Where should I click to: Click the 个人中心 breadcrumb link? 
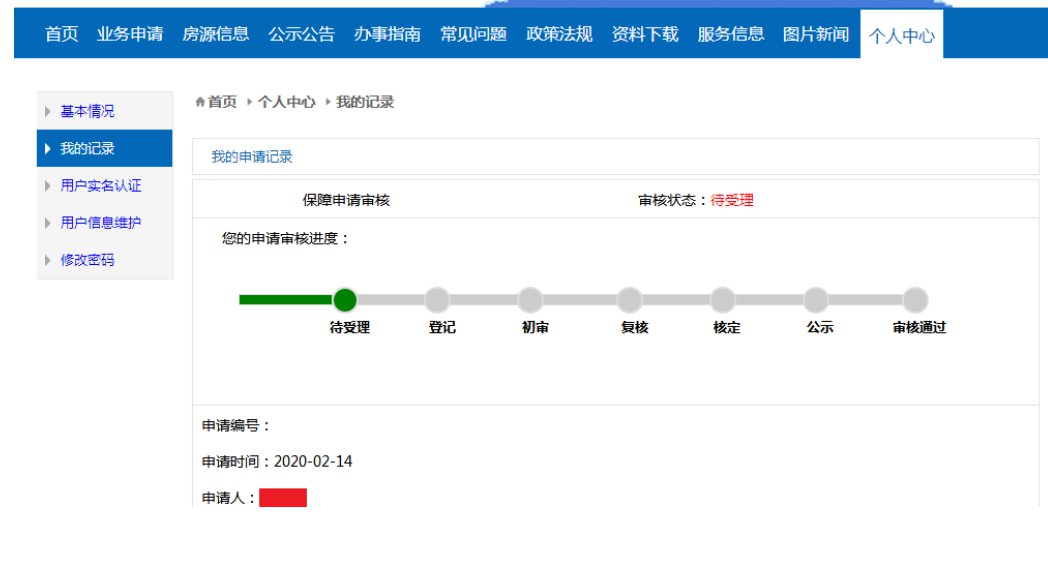click(286, 103)
